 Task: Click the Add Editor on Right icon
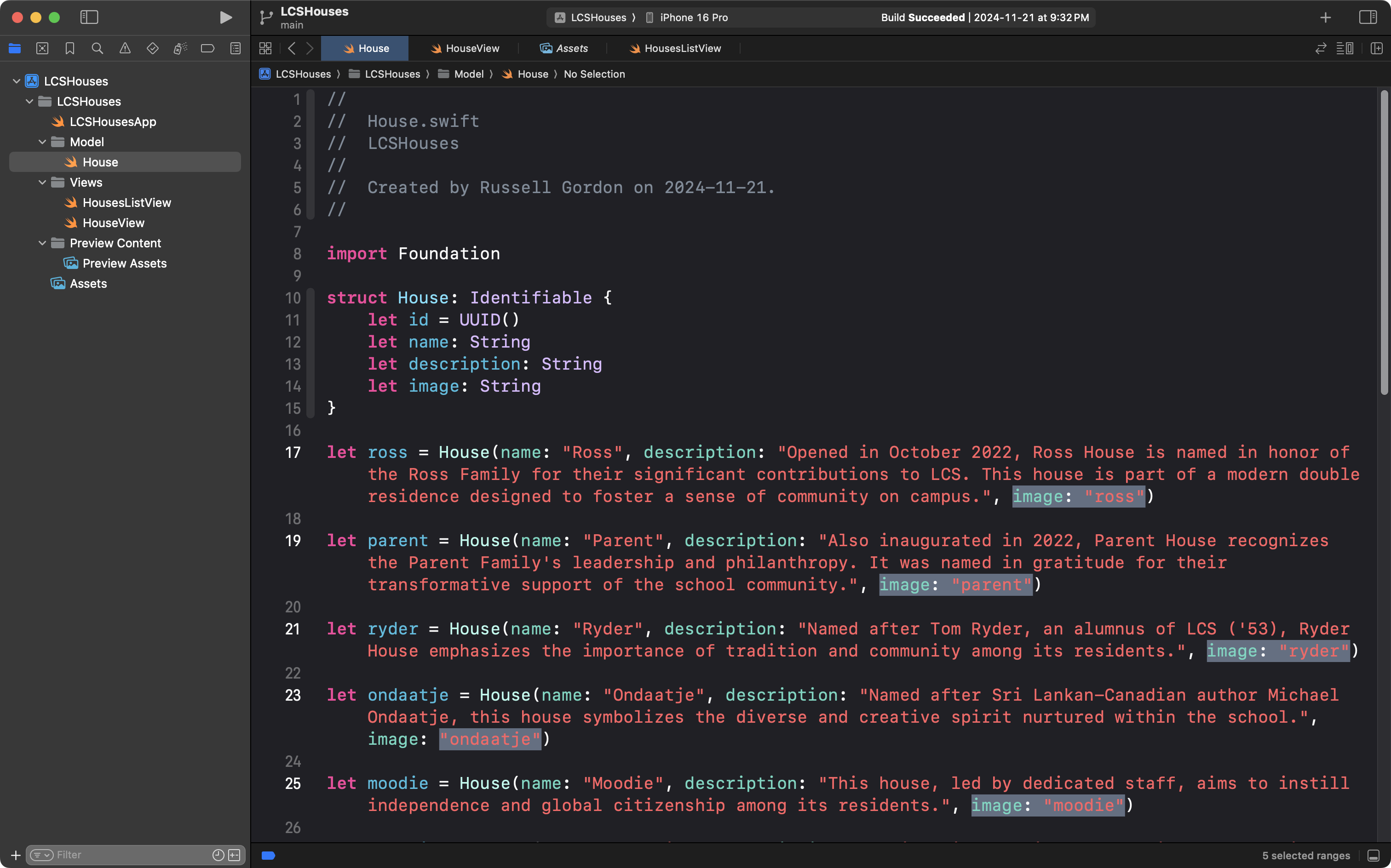tap(1377, 48)
